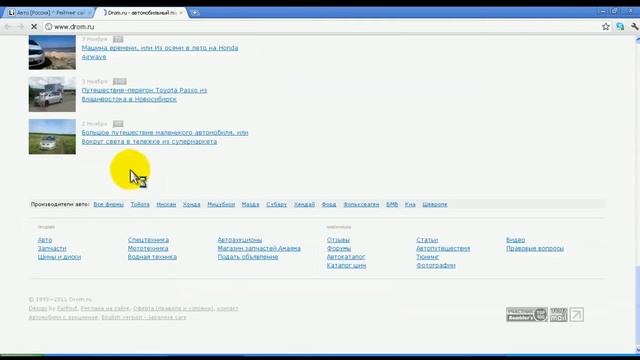Open the 'Каталог шин' footer link
640x360 pixels.
(347, 265)
